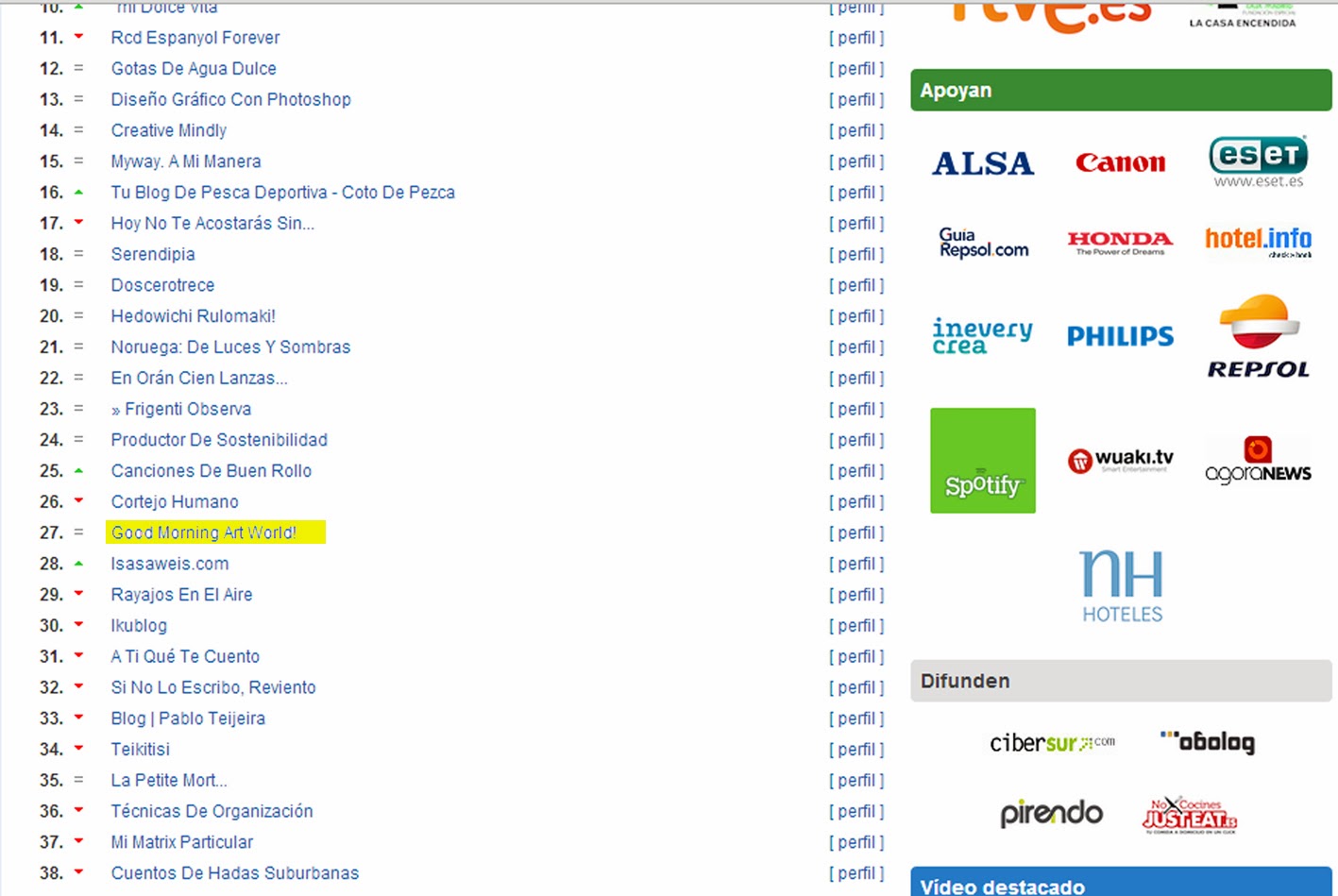
Task: Click the Apoyan section header
Action: (1121, 90)
